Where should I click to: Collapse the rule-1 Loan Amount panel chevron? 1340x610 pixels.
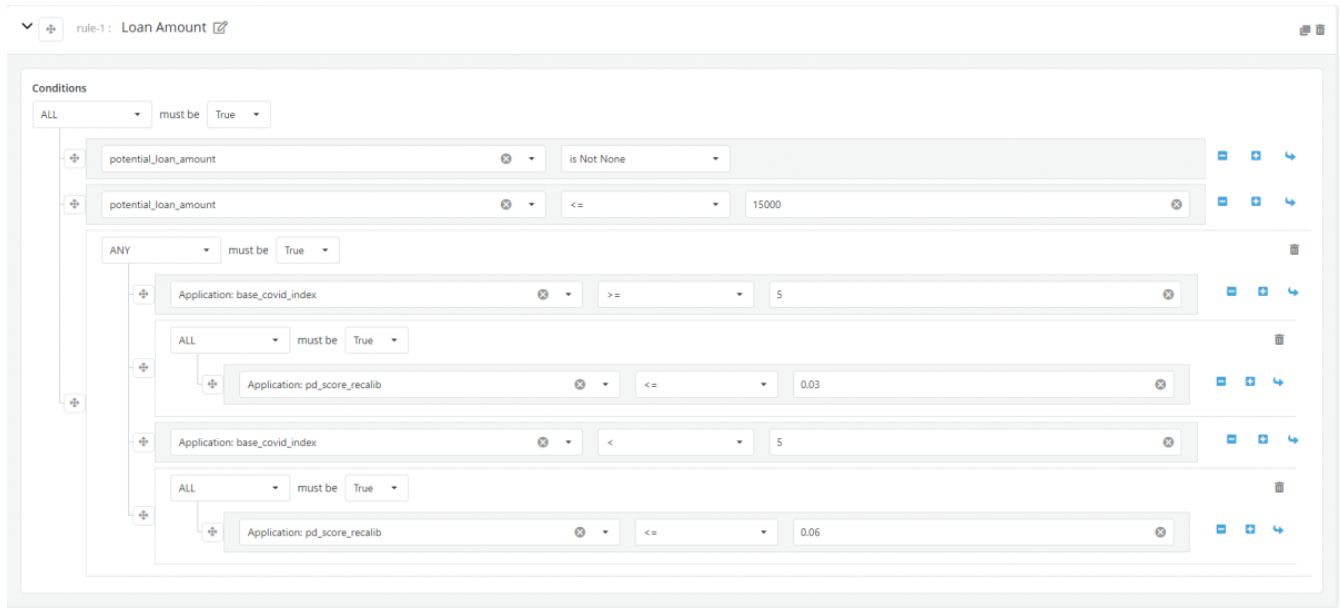[x=23, y=28]
